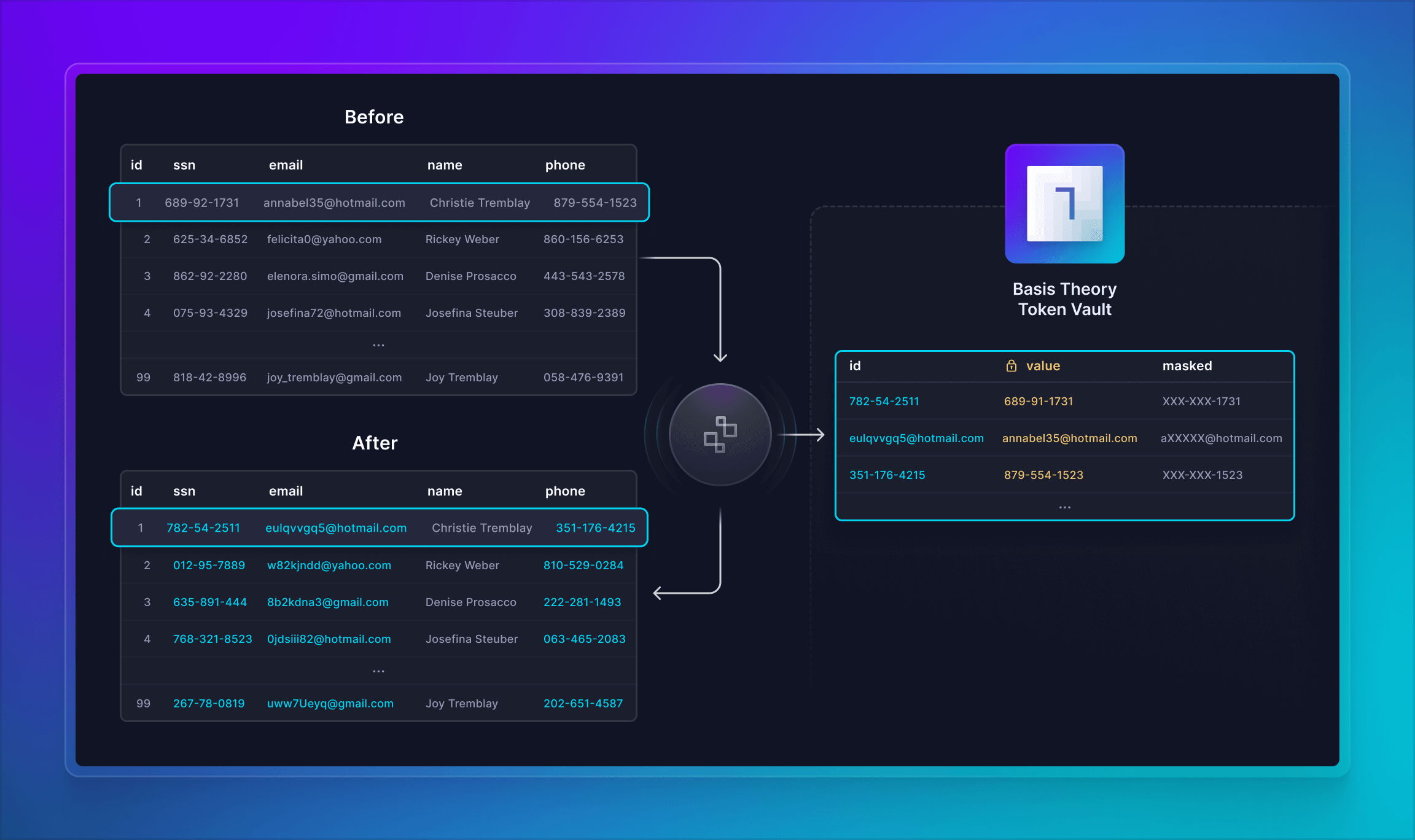Screen dimensions: 1415x840
Task: Click the ellipsis row in the Before table
Action: coord(378,345)
